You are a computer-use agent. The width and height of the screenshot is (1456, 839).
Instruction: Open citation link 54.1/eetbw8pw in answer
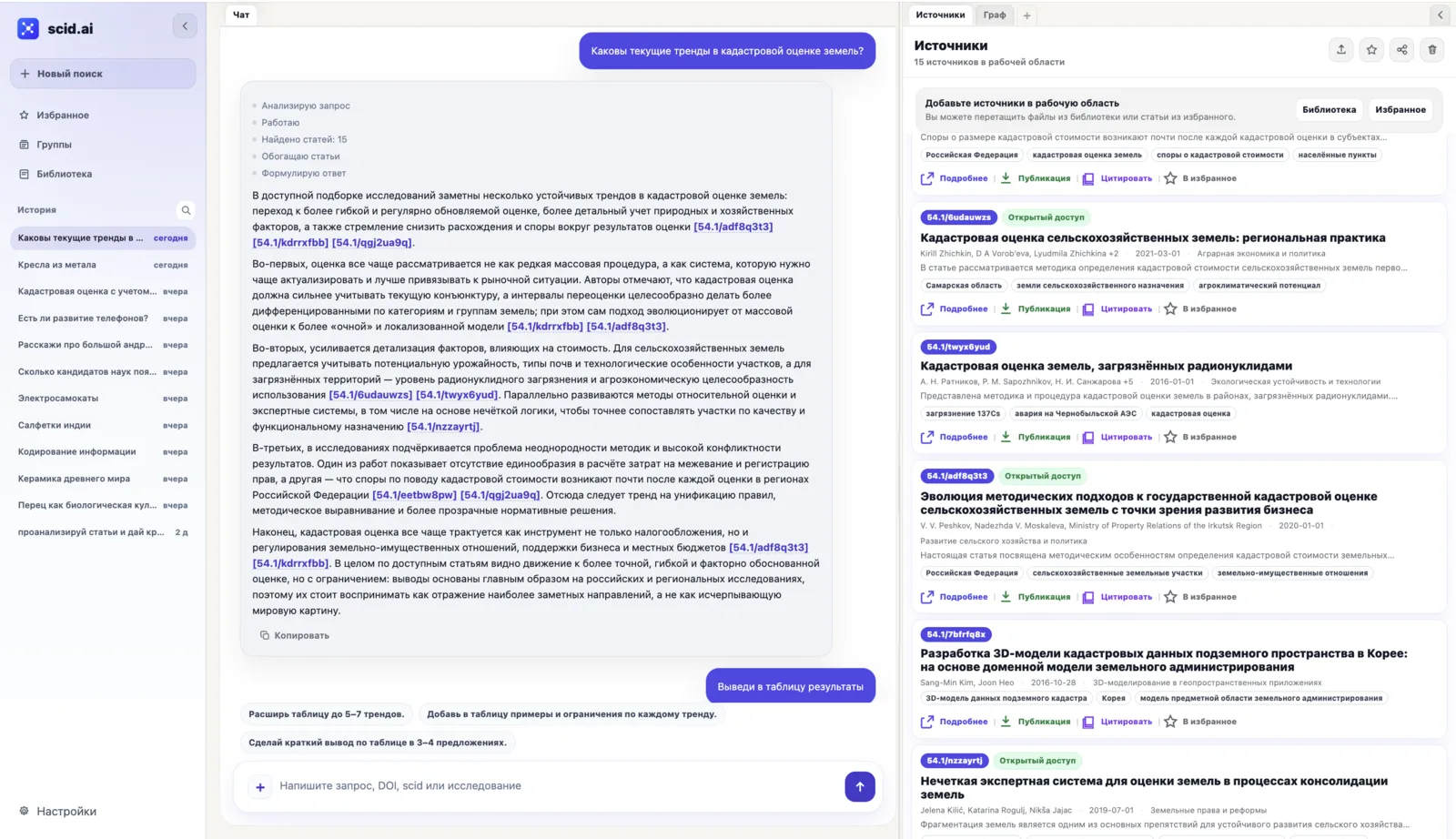(414, 495)
